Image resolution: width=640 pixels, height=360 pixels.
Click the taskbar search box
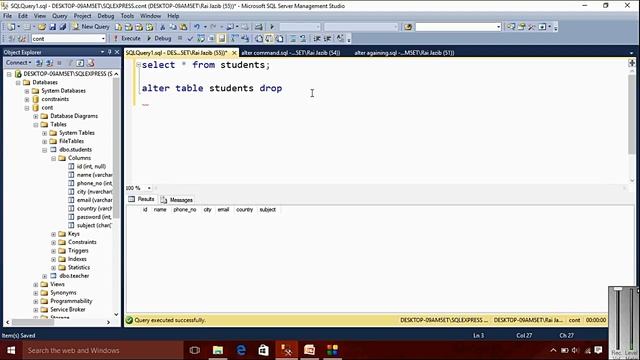tap(103, 350)
